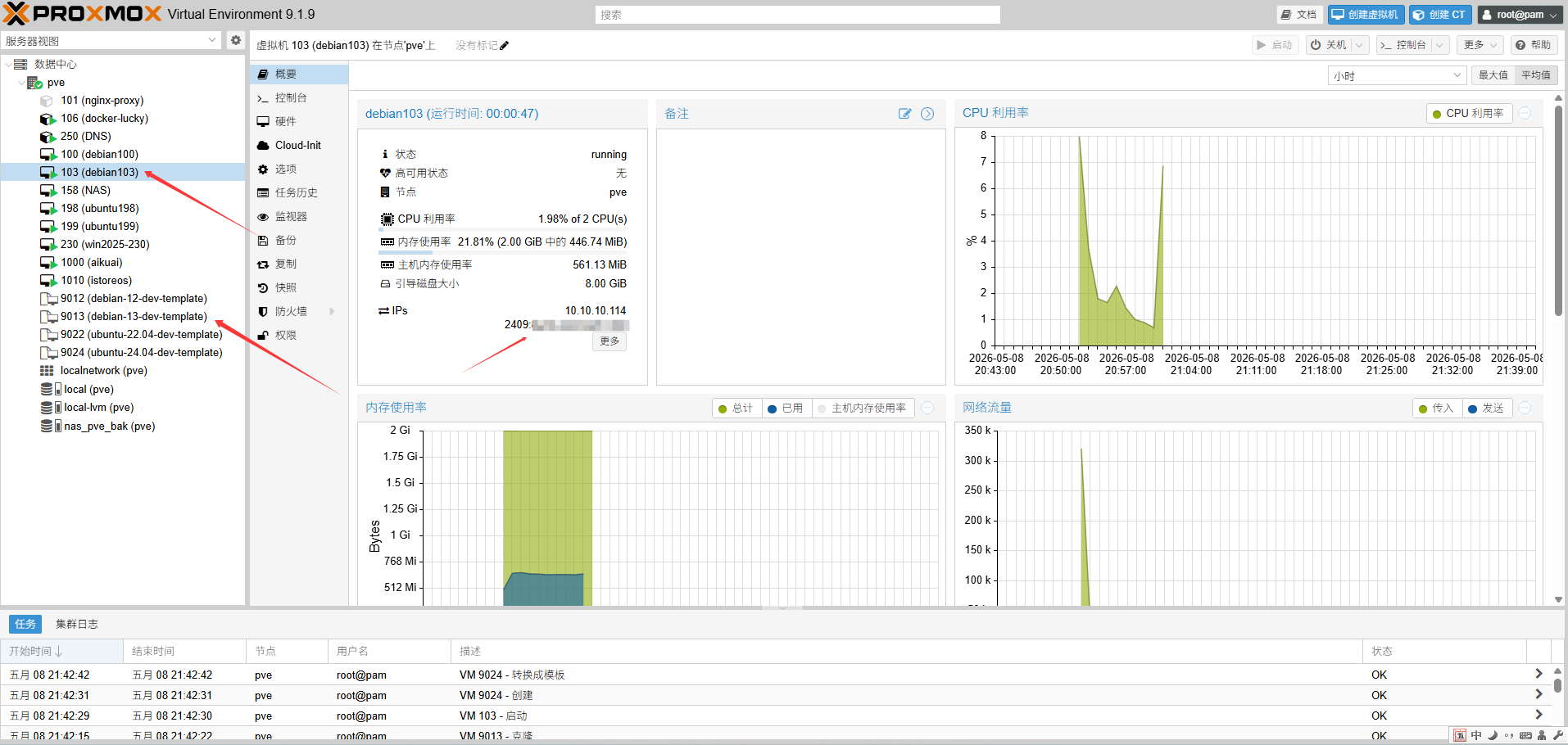Image resolution: width=1568 pixels, height=745 pixels.
Task: Select VM 230 (win2025-230) in tree
Action: (105, 245)
